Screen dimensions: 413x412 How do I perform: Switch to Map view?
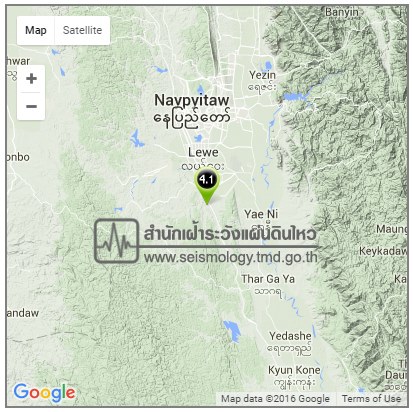(x=36, y=30)
